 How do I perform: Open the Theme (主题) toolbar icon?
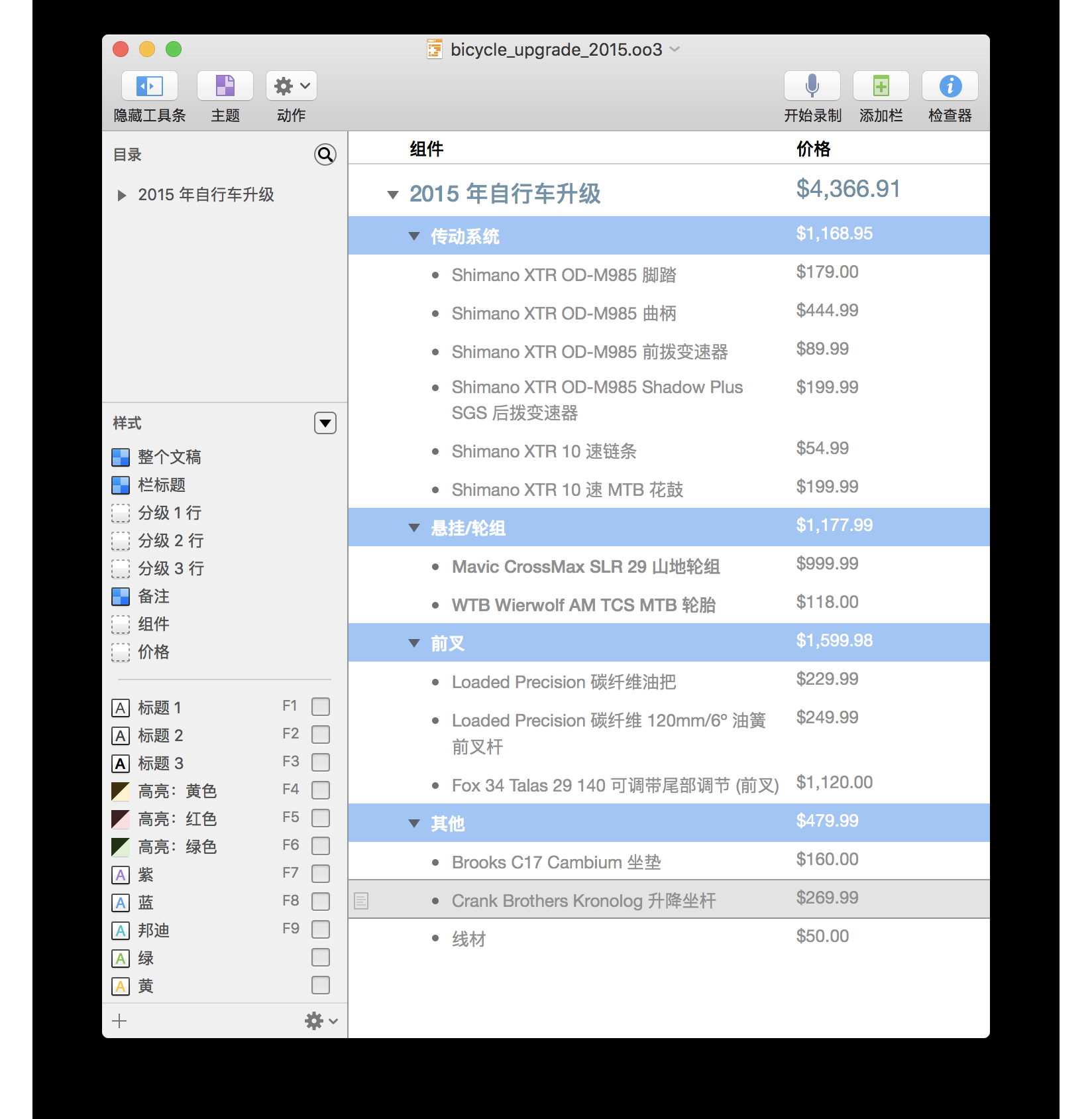pyautogui.click(x=225, y=86)
